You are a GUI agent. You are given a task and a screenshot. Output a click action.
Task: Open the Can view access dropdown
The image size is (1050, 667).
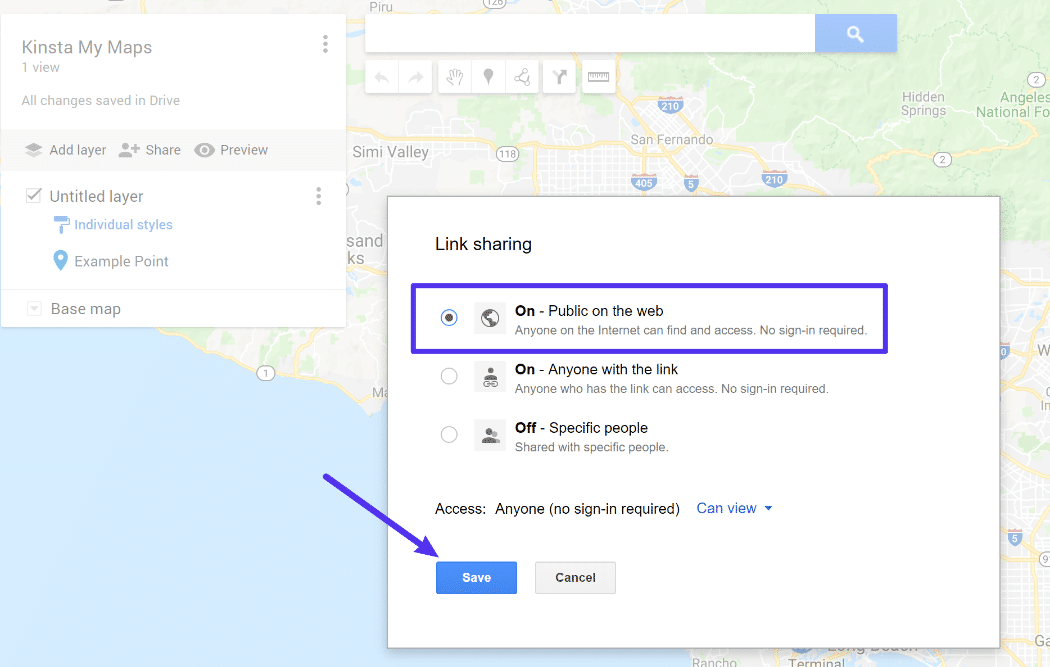734,508
